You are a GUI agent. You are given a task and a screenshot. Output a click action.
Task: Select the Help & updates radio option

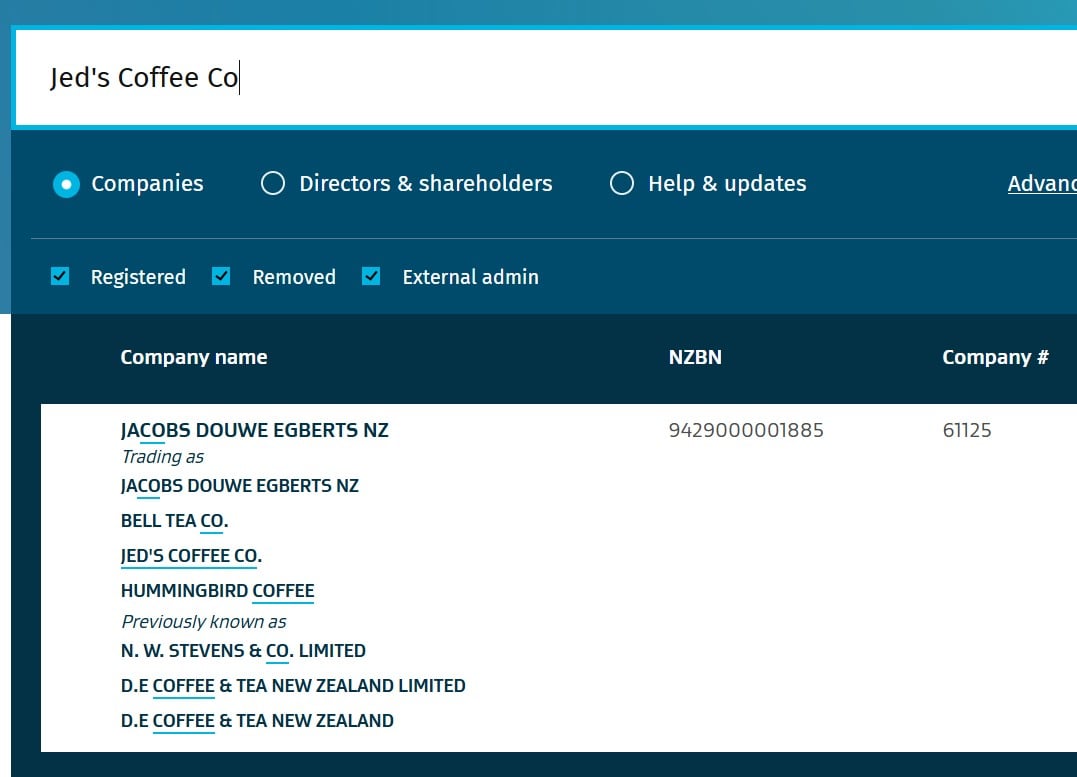click(622, 183)
